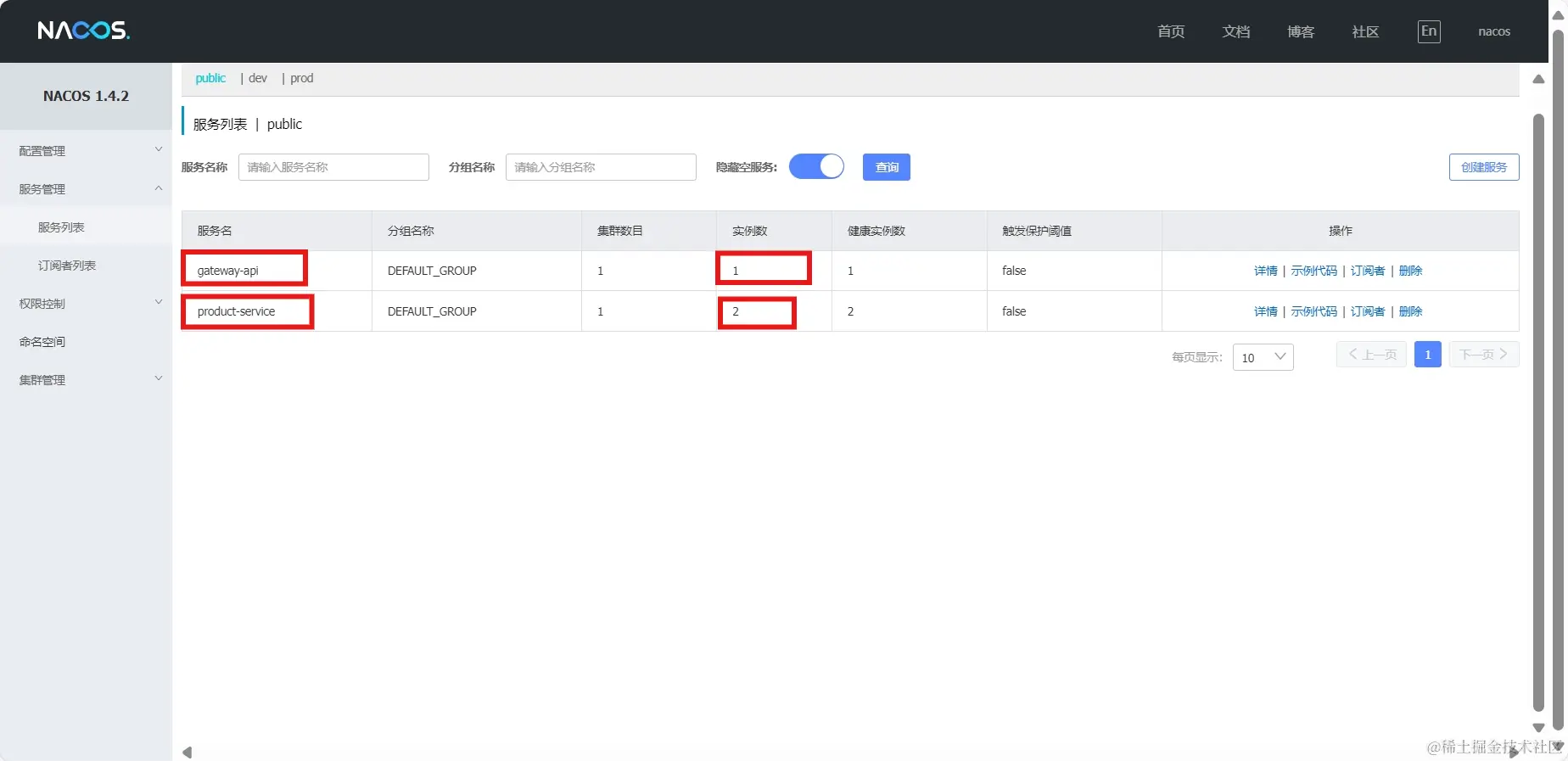Click 删除 for gateway-api

(1411, 271)
